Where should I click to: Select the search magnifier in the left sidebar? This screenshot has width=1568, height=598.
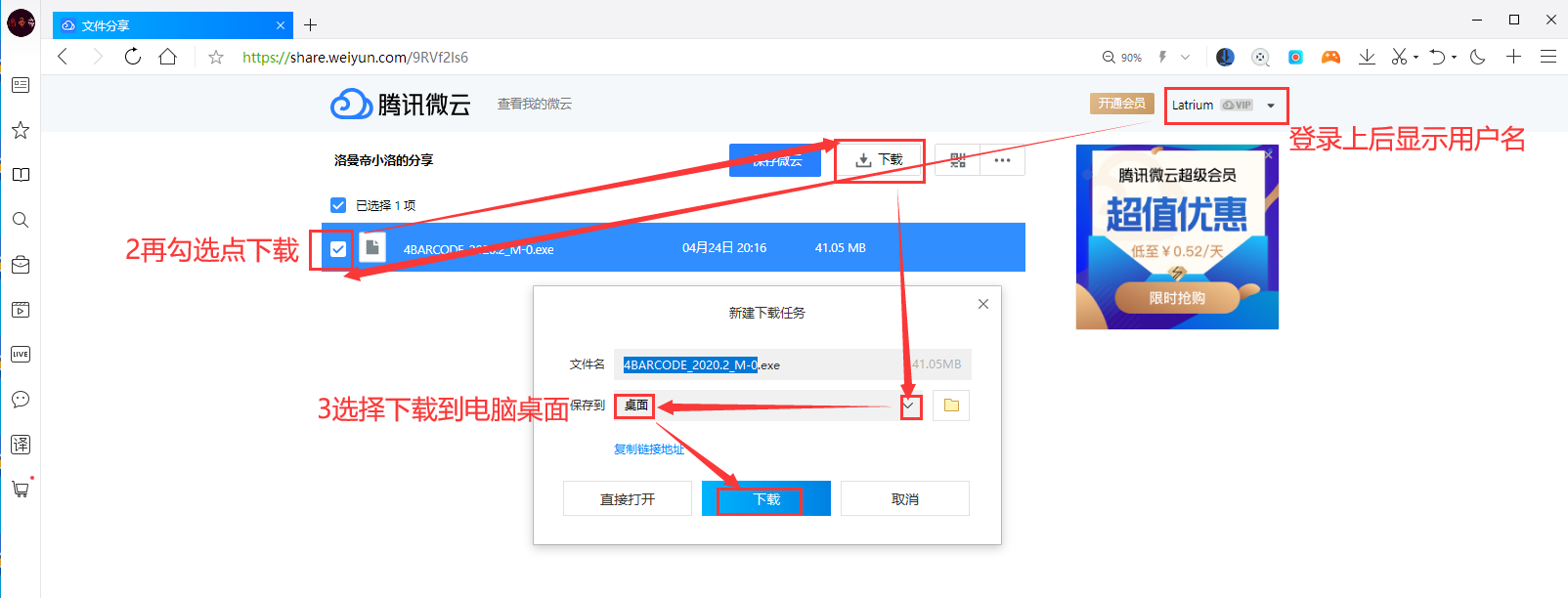tap(21, 220)
